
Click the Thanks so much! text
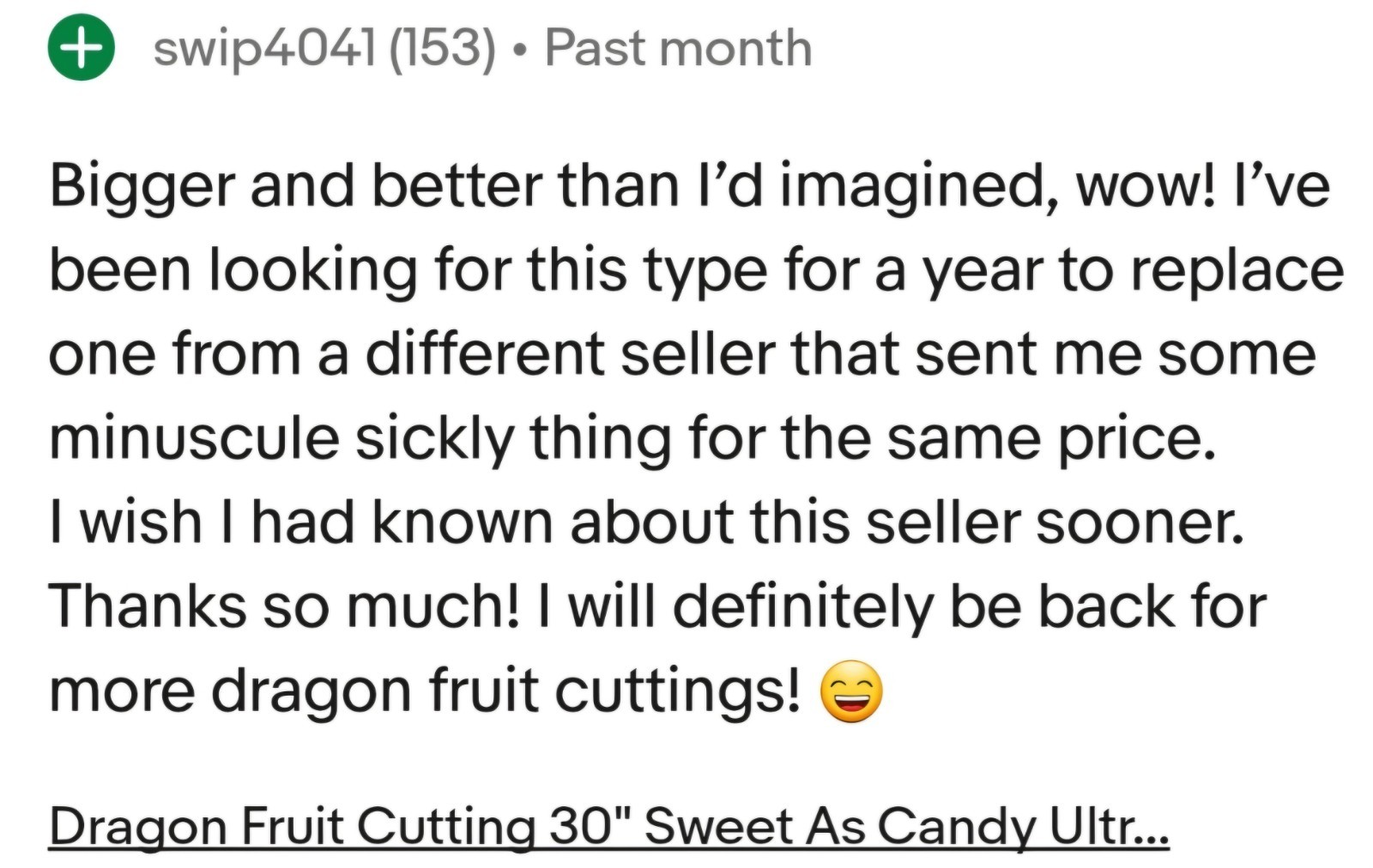coord(285,606)
